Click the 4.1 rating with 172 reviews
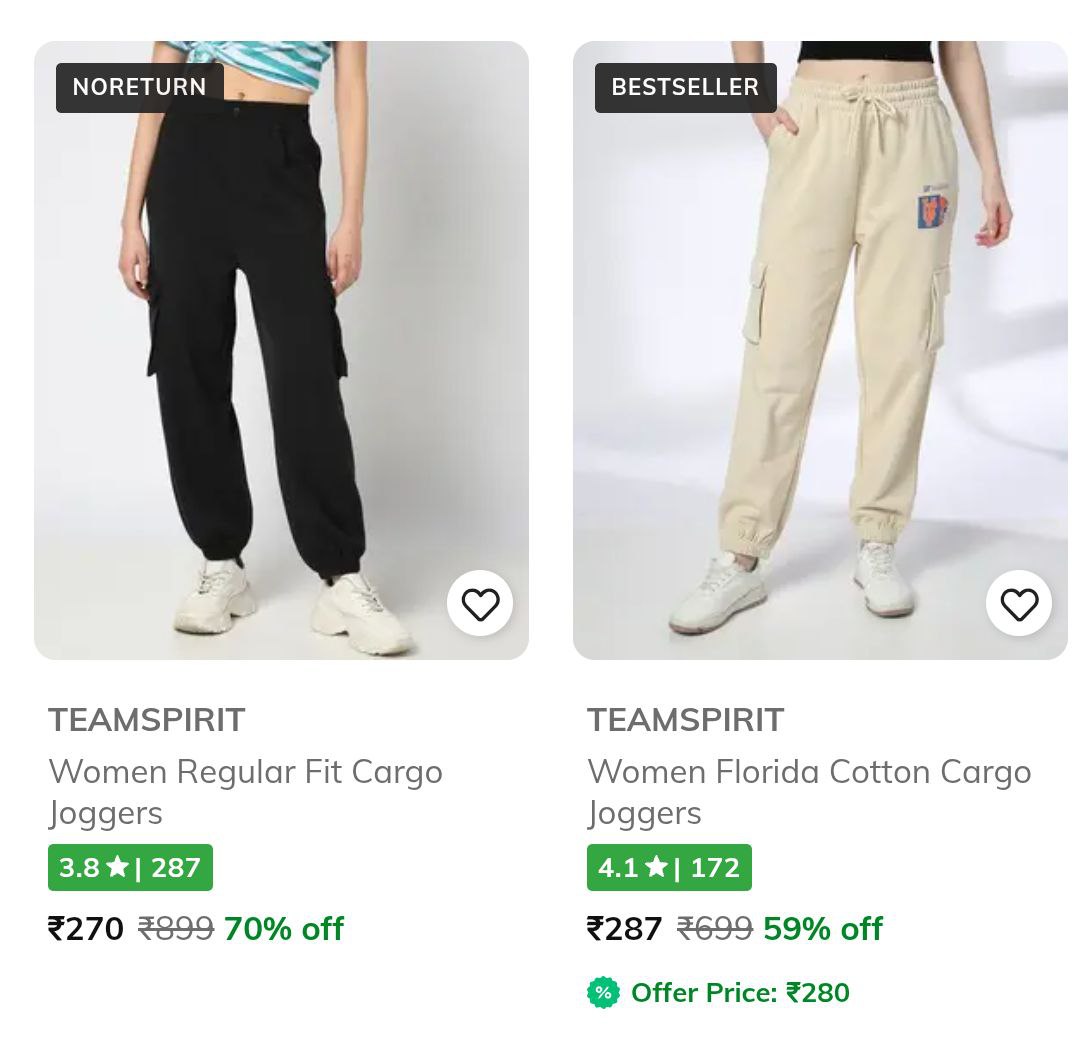This screenshot has width=1079, height=1040. click(669, 866)
